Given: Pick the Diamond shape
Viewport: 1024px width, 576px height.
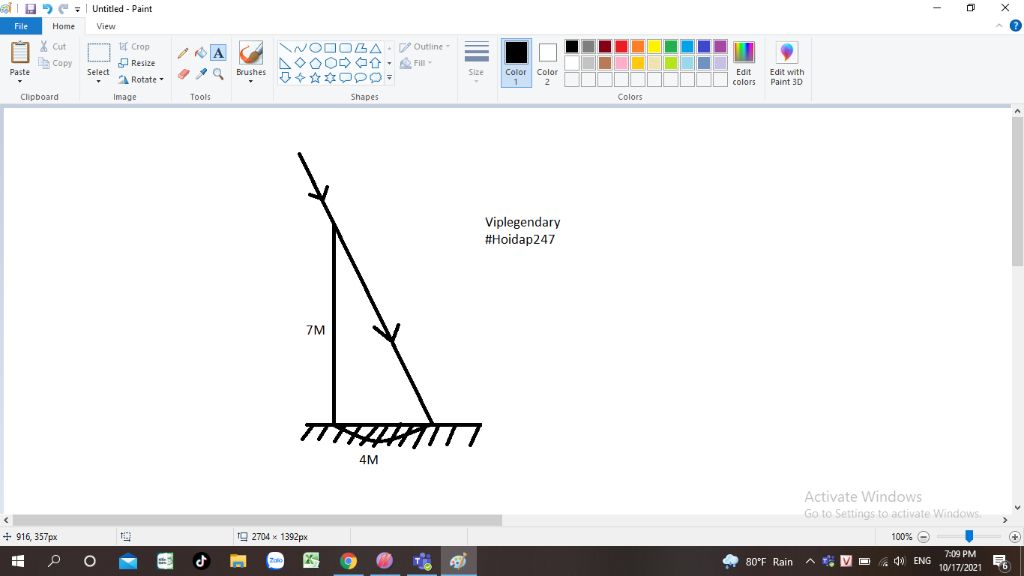Looking at the screenshot, I should point(300,63).
